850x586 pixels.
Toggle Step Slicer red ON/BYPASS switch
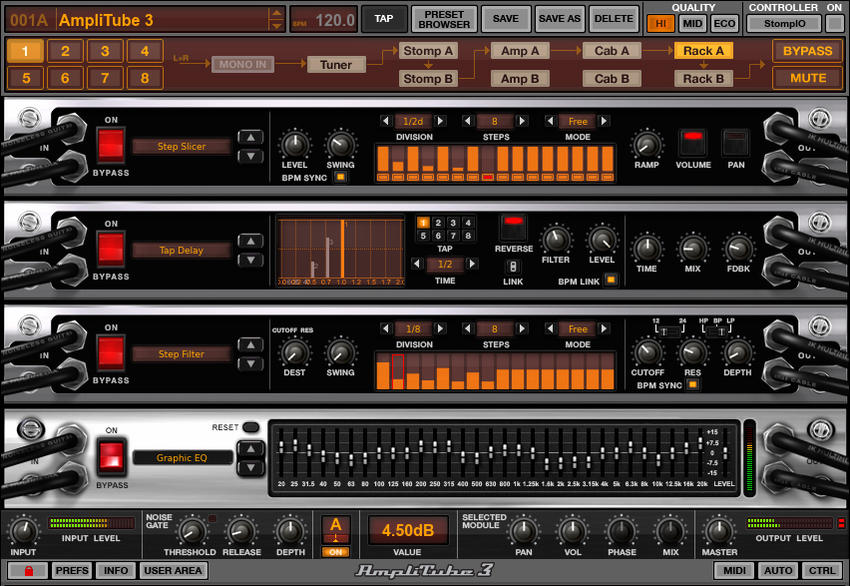pos(111,145)
